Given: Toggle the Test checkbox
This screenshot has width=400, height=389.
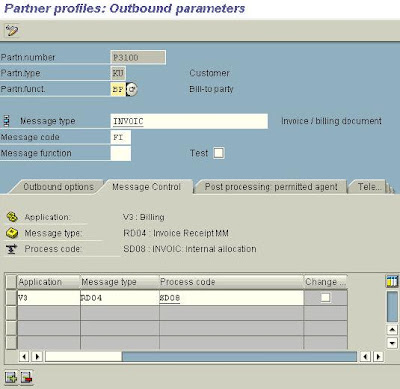Looking at the screenshot, I should pos(219,153).
